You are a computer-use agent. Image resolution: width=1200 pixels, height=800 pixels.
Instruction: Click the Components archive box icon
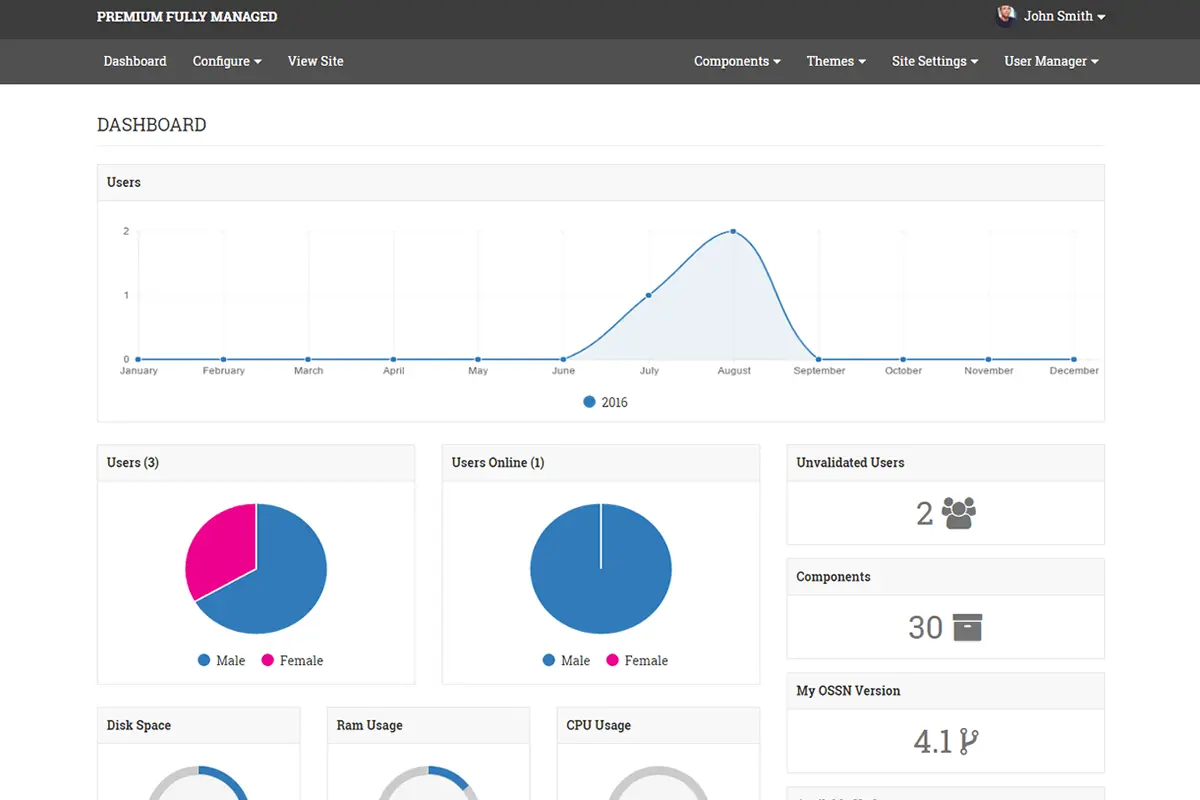click(966, 627)
